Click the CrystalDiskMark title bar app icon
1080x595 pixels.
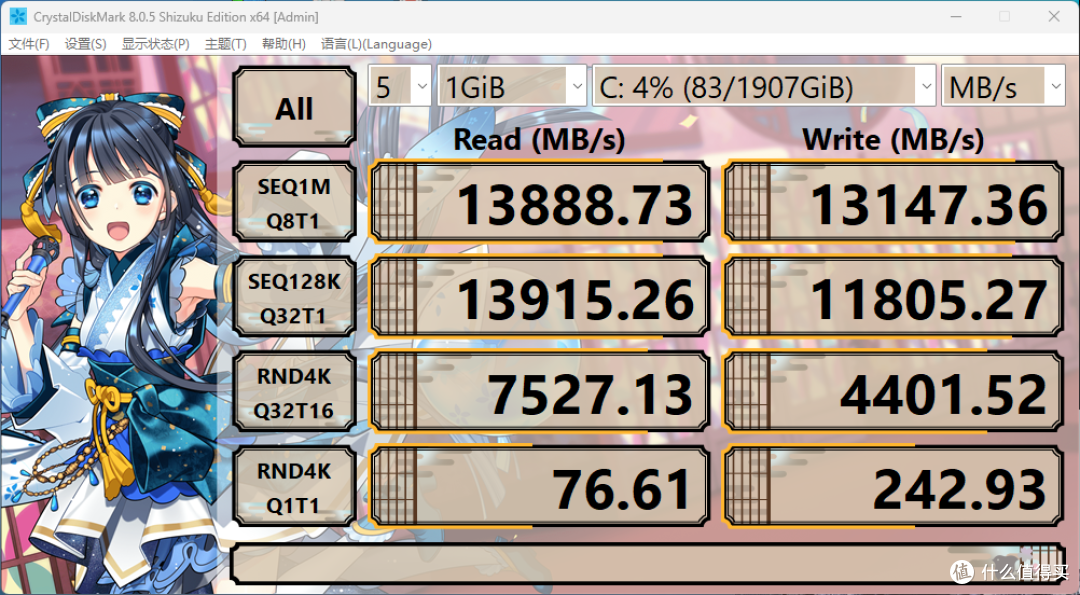pyautogui.click(x=18, y=17)
